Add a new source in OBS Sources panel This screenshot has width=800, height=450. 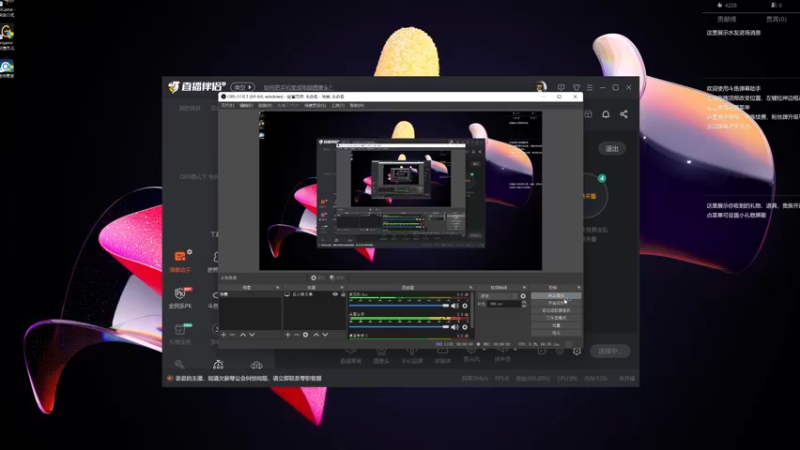pyautogui.click(x=288, y=335)
